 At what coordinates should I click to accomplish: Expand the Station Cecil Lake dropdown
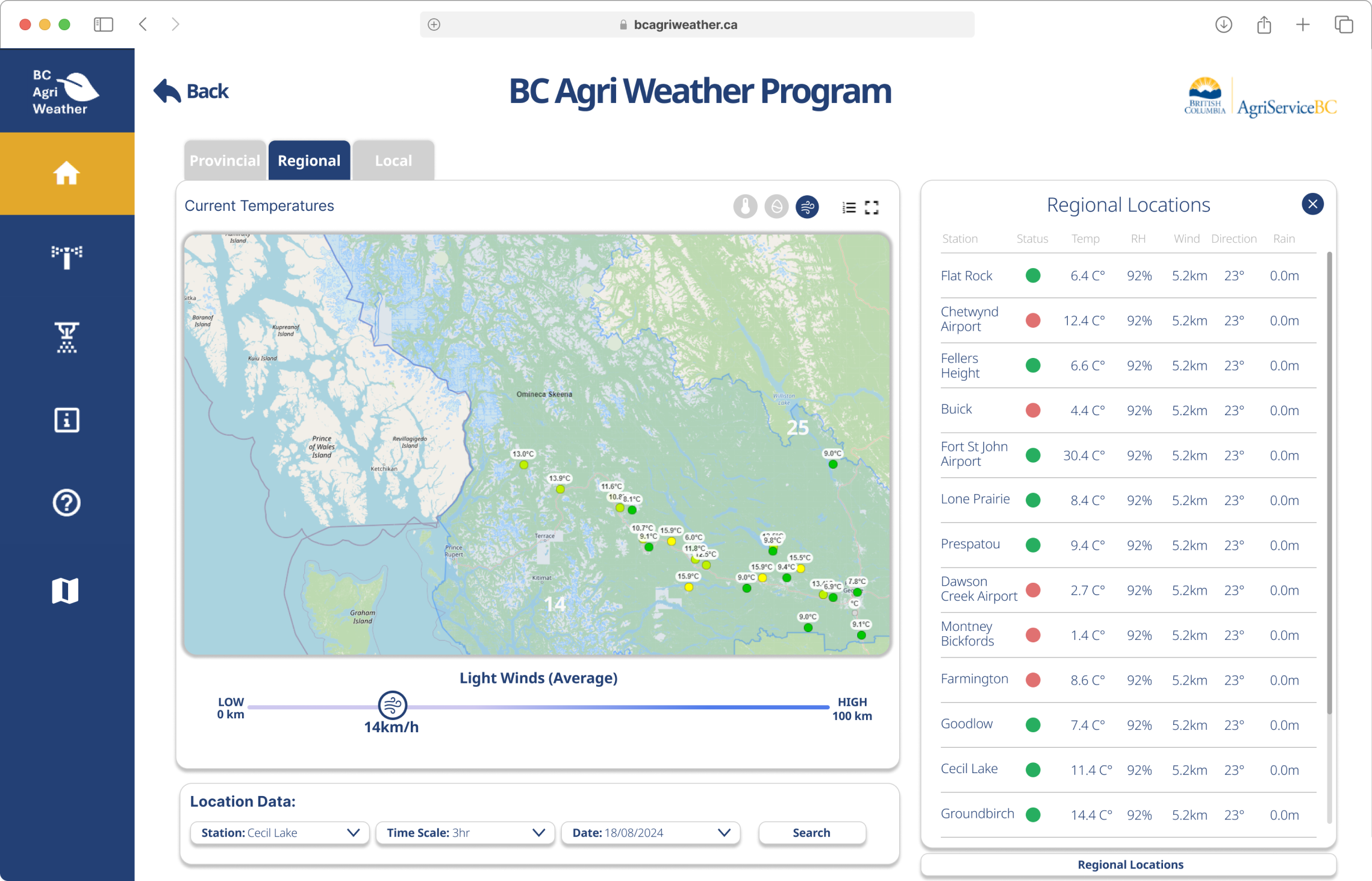coord(279,833)
